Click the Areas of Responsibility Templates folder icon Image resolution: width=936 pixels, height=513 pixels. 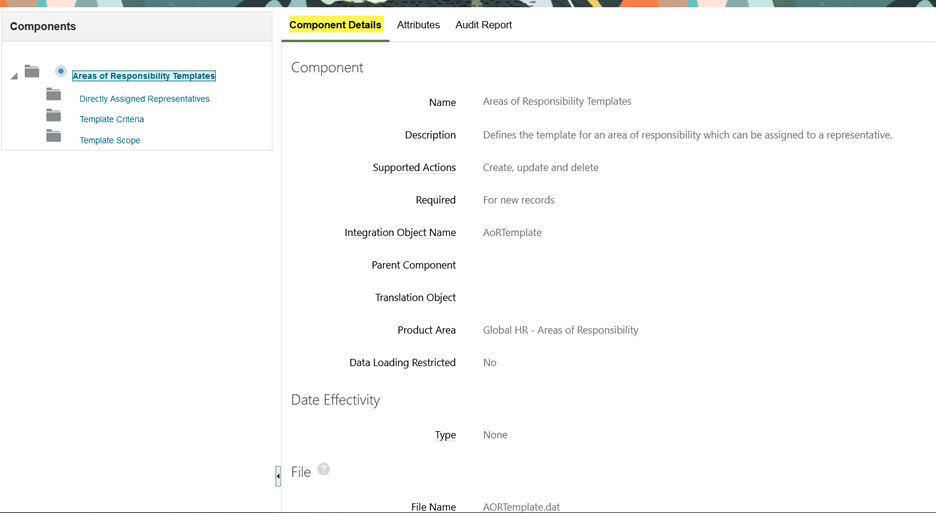[x=32, y=72]
